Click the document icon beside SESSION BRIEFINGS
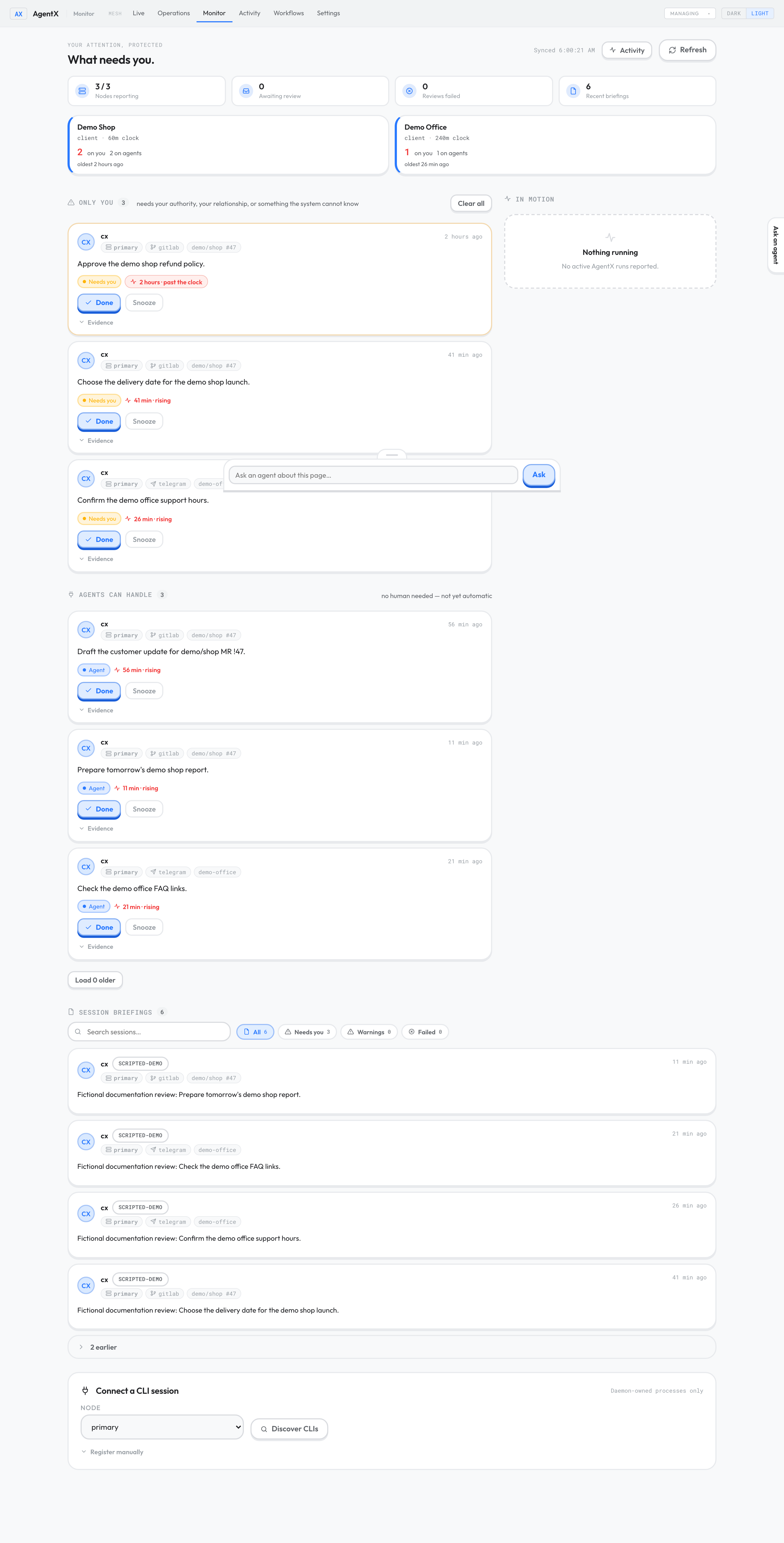The width and height of the screenshot is (784, 1543). [71, 1012]
